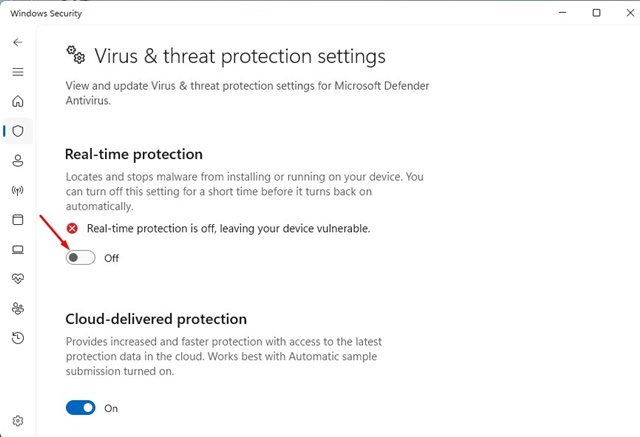Open Firewall & network protection icon
Screen dimensions: 640x437
18,190
